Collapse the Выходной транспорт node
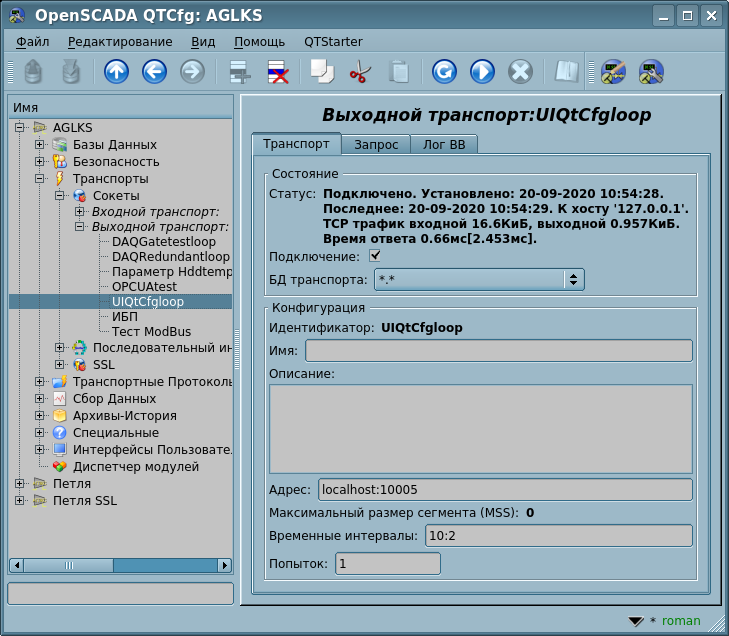The height and width of the screenshot is (636, 729). [x=80, y=226]
